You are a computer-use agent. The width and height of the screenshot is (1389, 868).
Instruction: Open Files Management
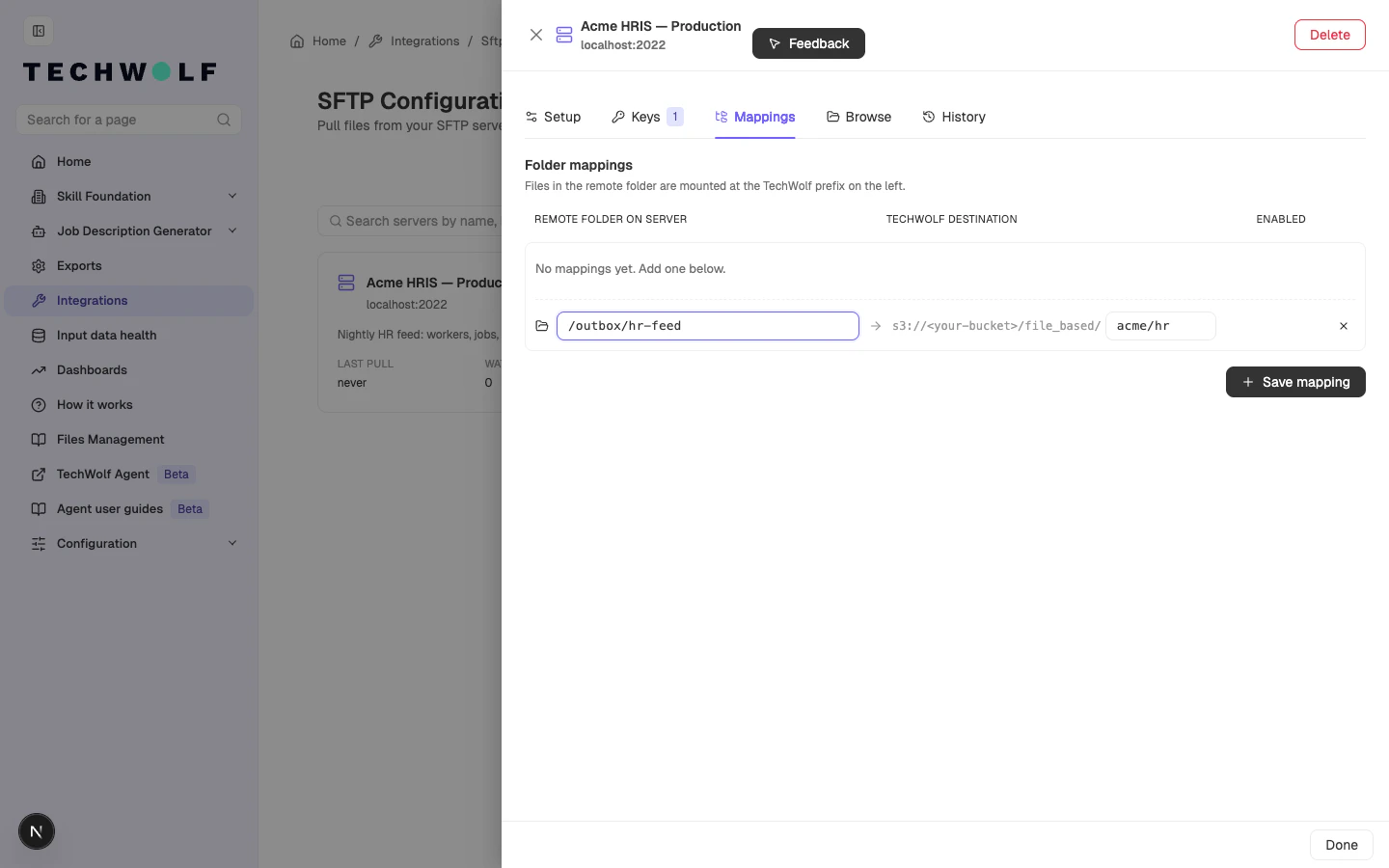[128, 440]
